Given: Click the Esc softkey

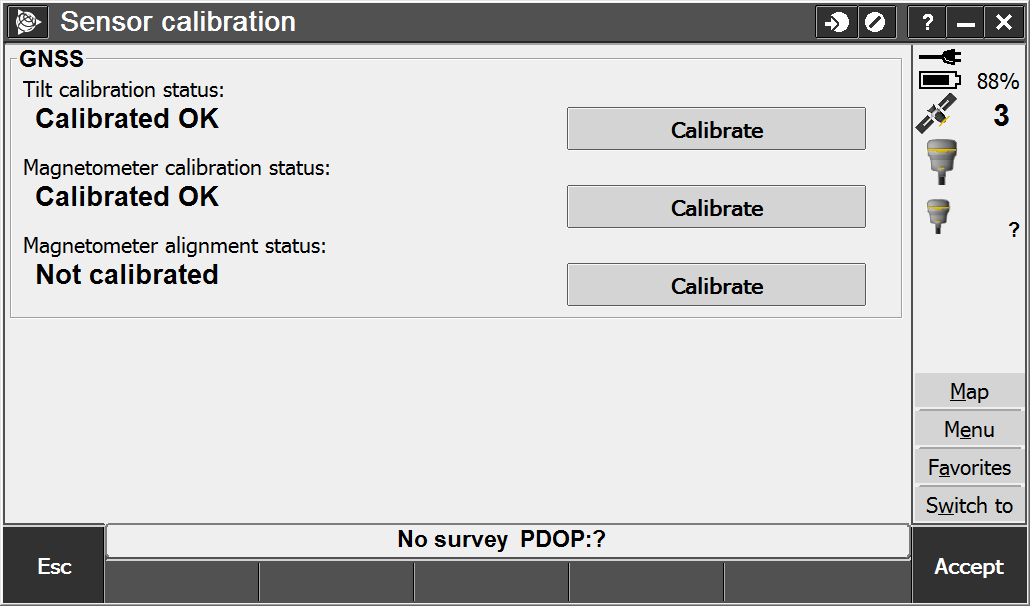Looking at the screenshot, I should (x=54, y=566).
